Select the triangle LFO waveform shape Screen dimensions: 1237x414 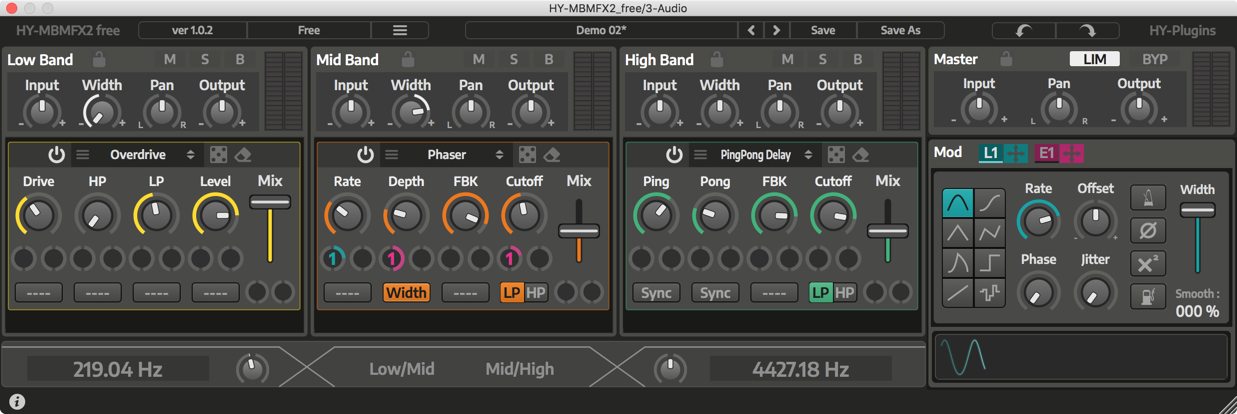[958, 233]
